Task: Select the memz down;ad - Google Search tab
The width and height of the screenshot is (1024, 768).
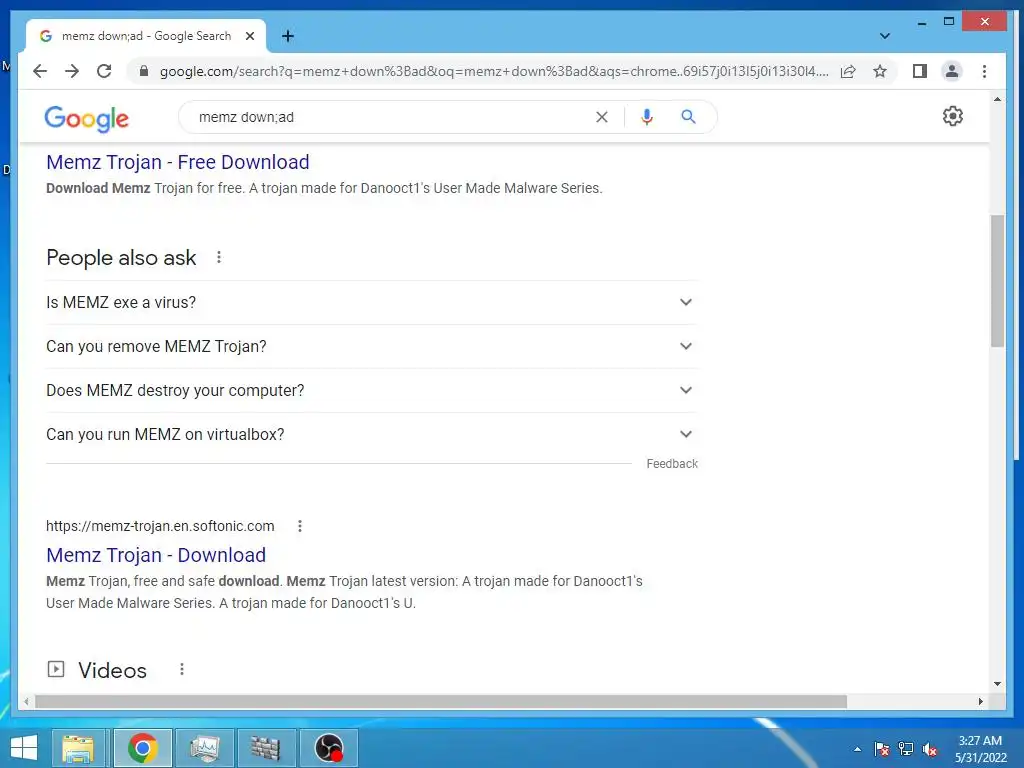Action: coord(146,36)
